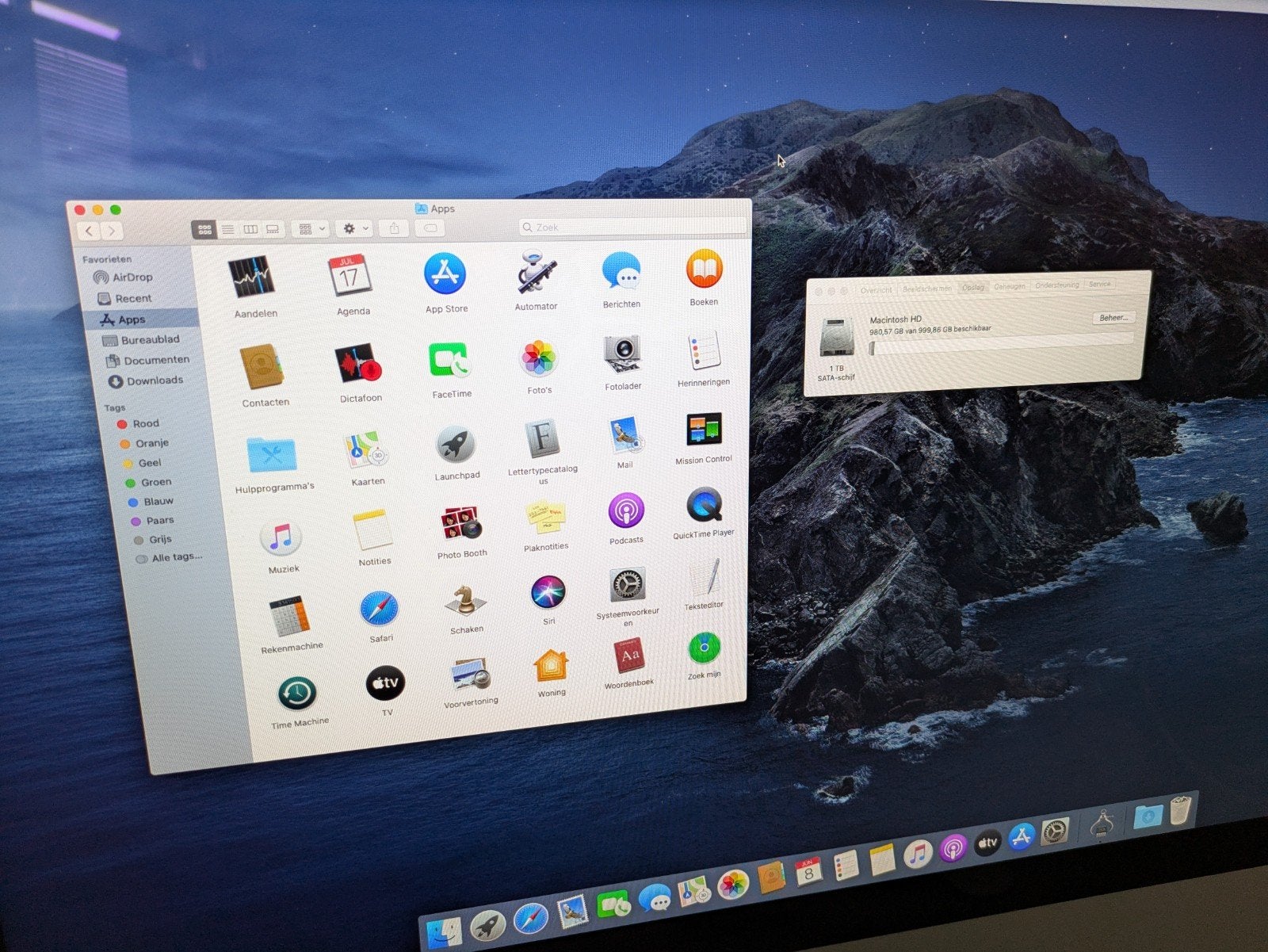
Task: Switch Finder to list view
Action: [227, 230]
